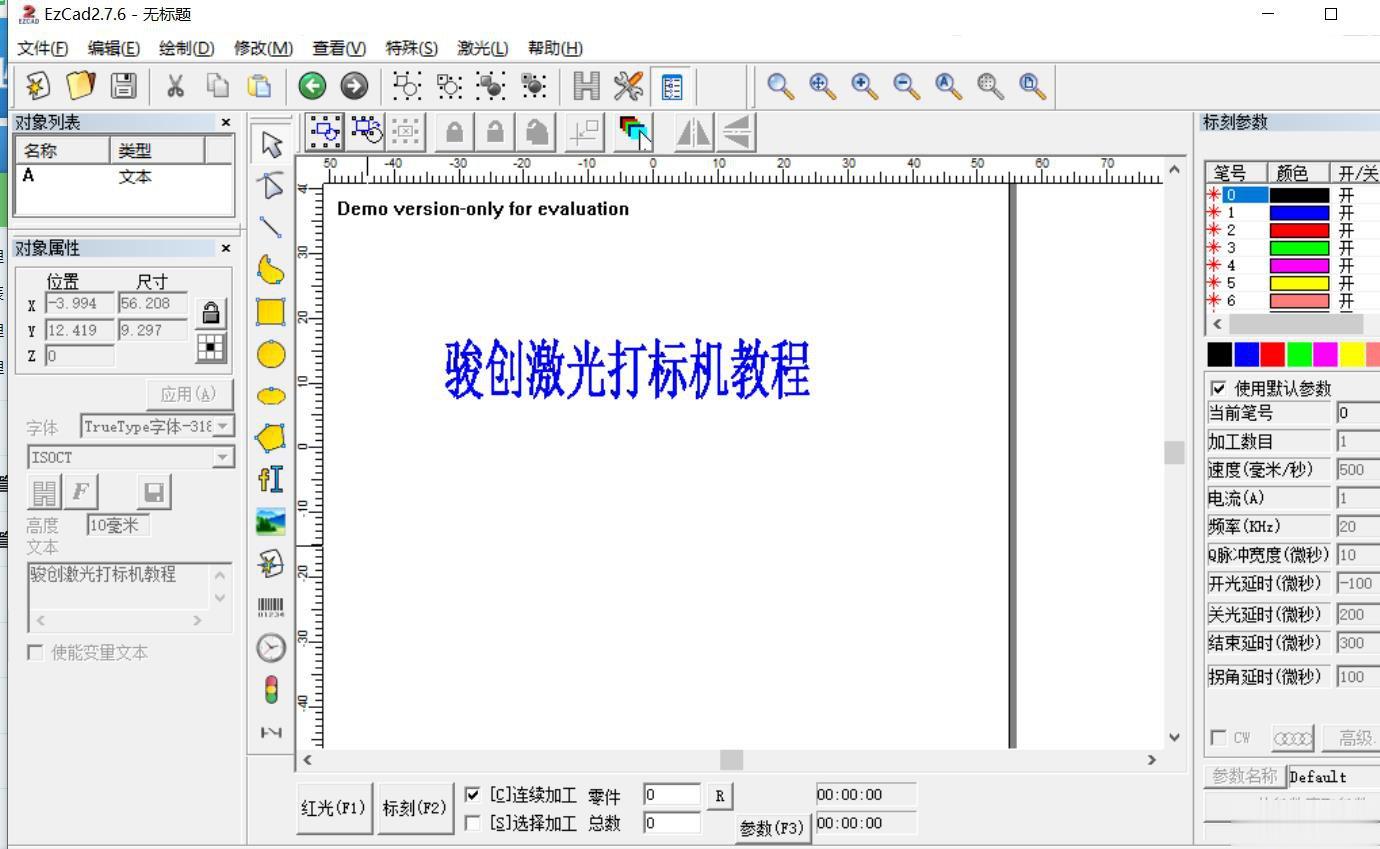
Task: Click the X position input field
Action: (x=80, y=304)
